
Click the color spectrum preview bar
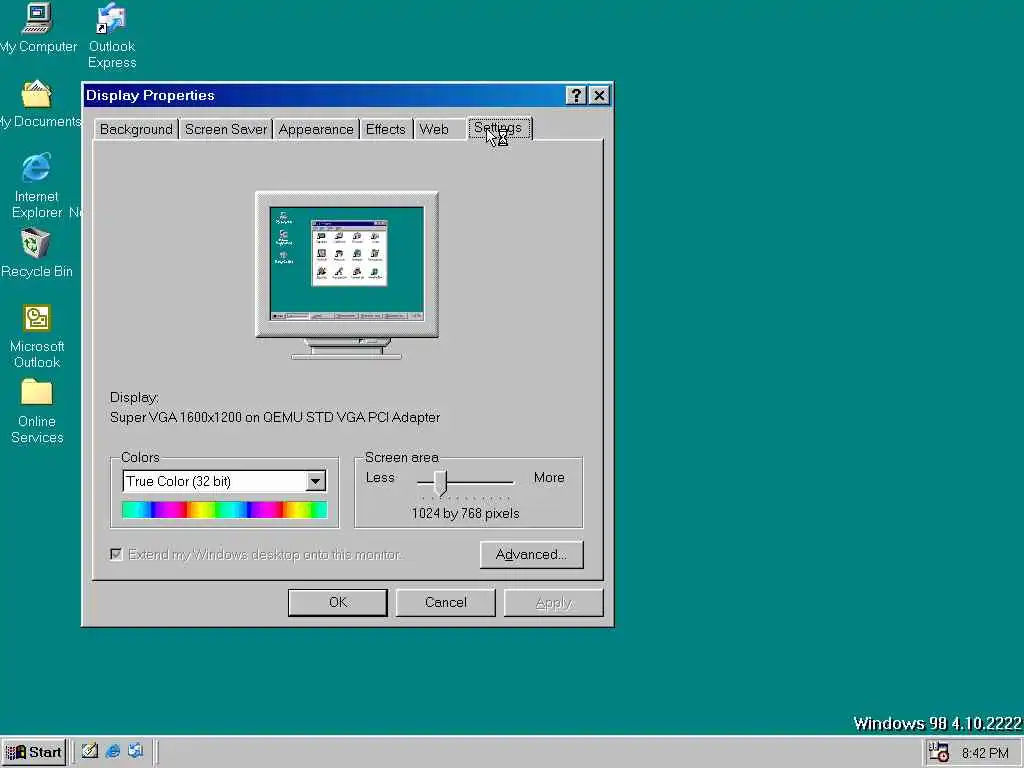(224, 509)
